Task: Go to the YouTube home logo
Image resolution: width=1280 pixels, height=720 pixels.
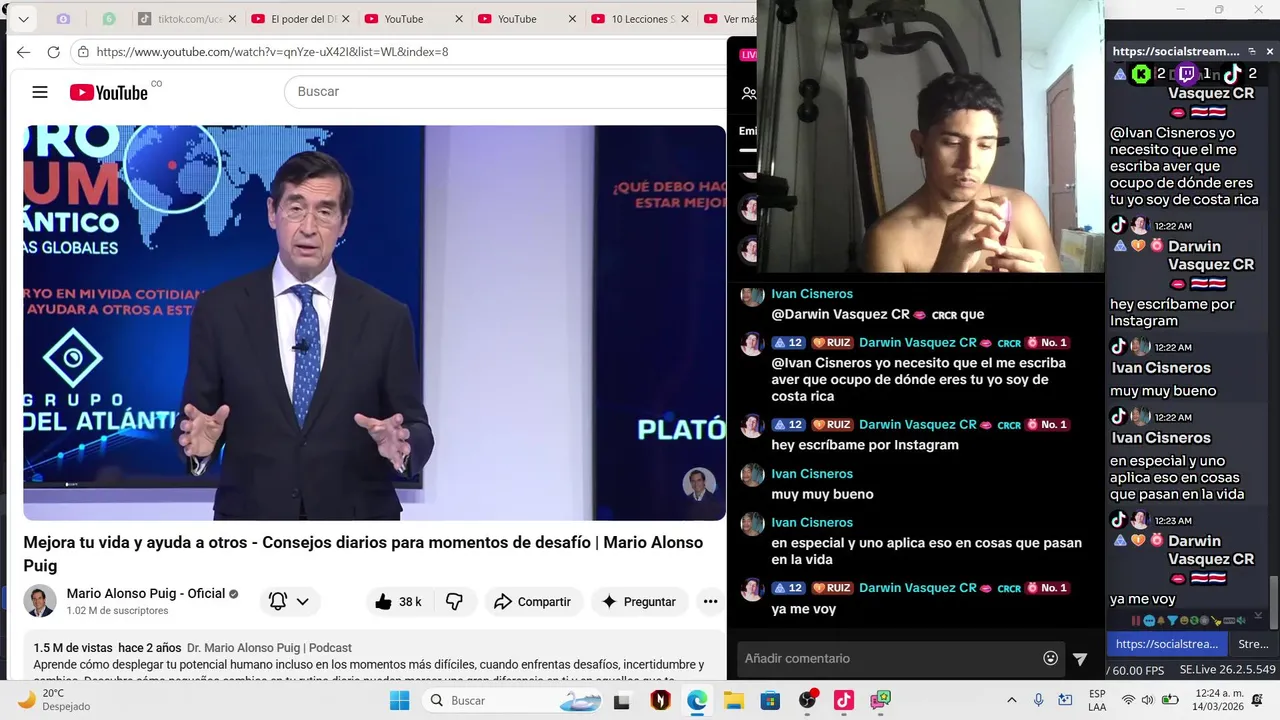Action: [x=109, y=92]
